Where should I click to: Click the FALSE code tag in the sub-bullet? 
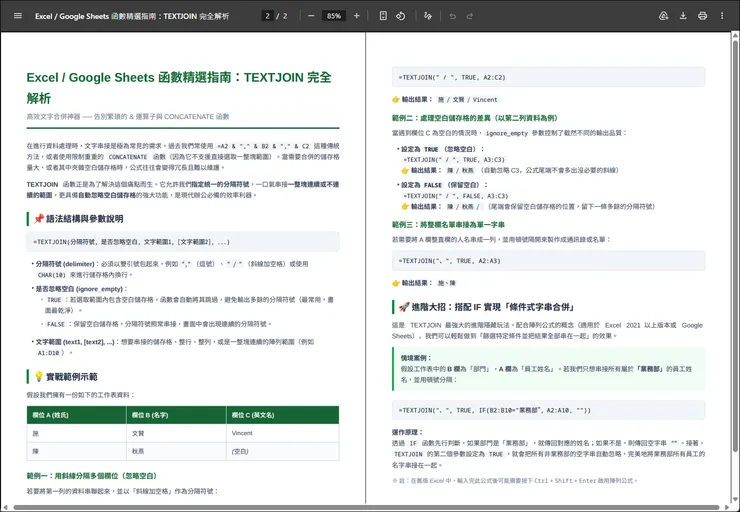(x=56, y=324)
